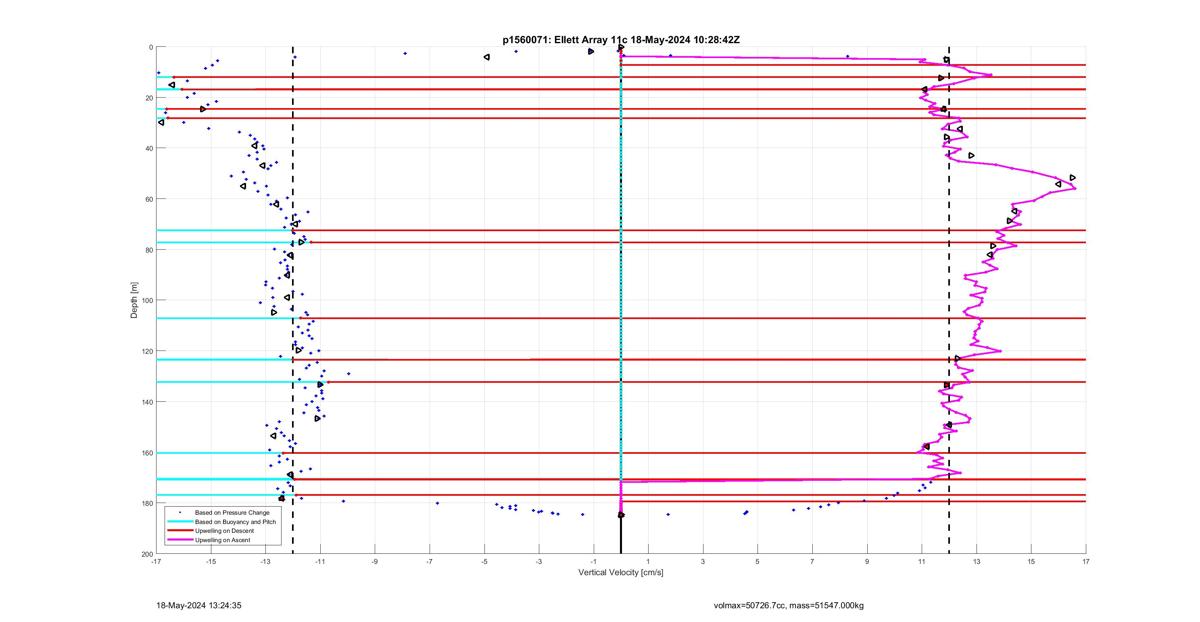Image resolution: width=1200 pixels, height=622 pixels.
Task: Click depth-axis tick label '180'
Action: click(x=146, y=503)
